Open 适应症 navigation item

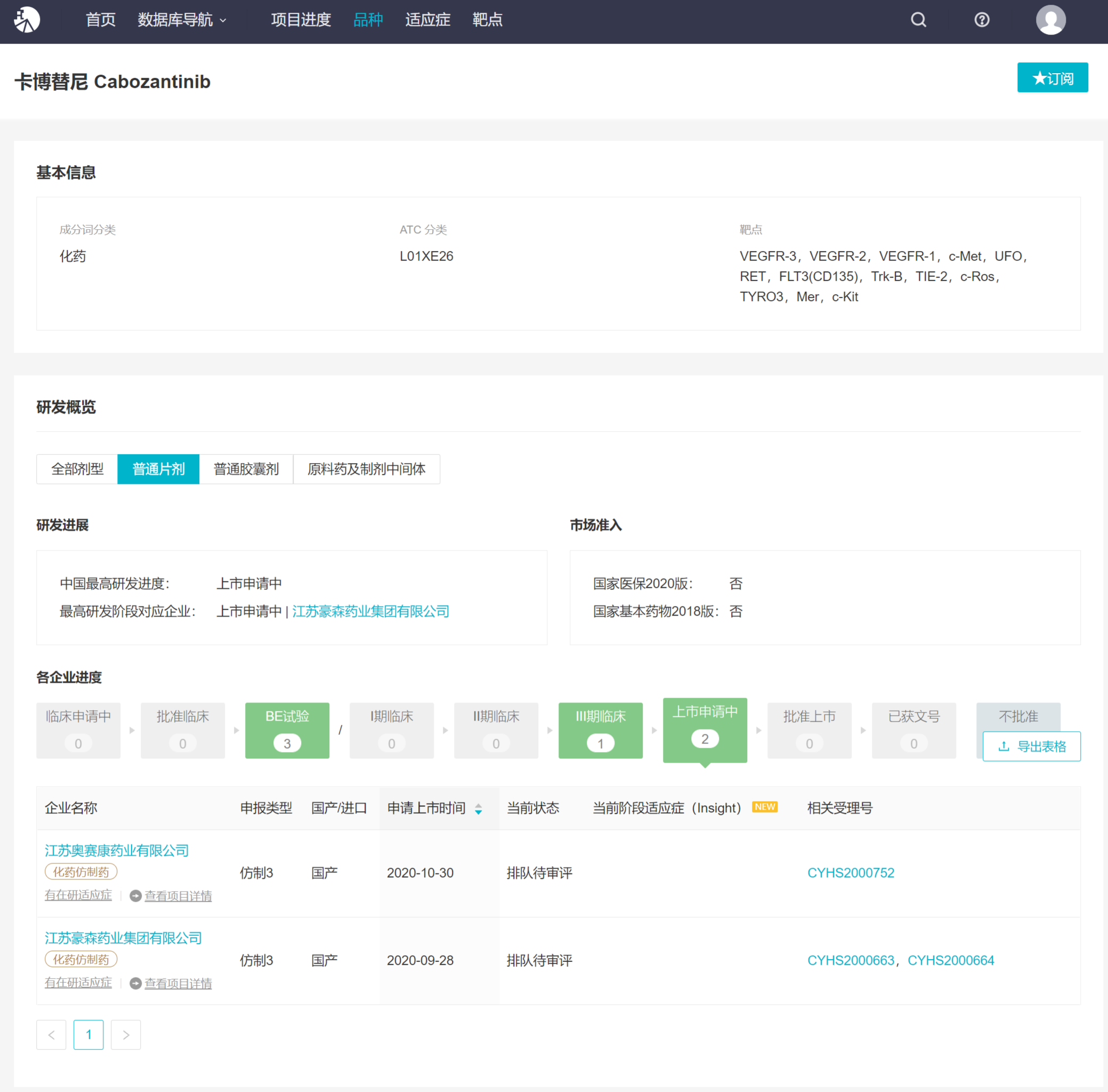427,20
